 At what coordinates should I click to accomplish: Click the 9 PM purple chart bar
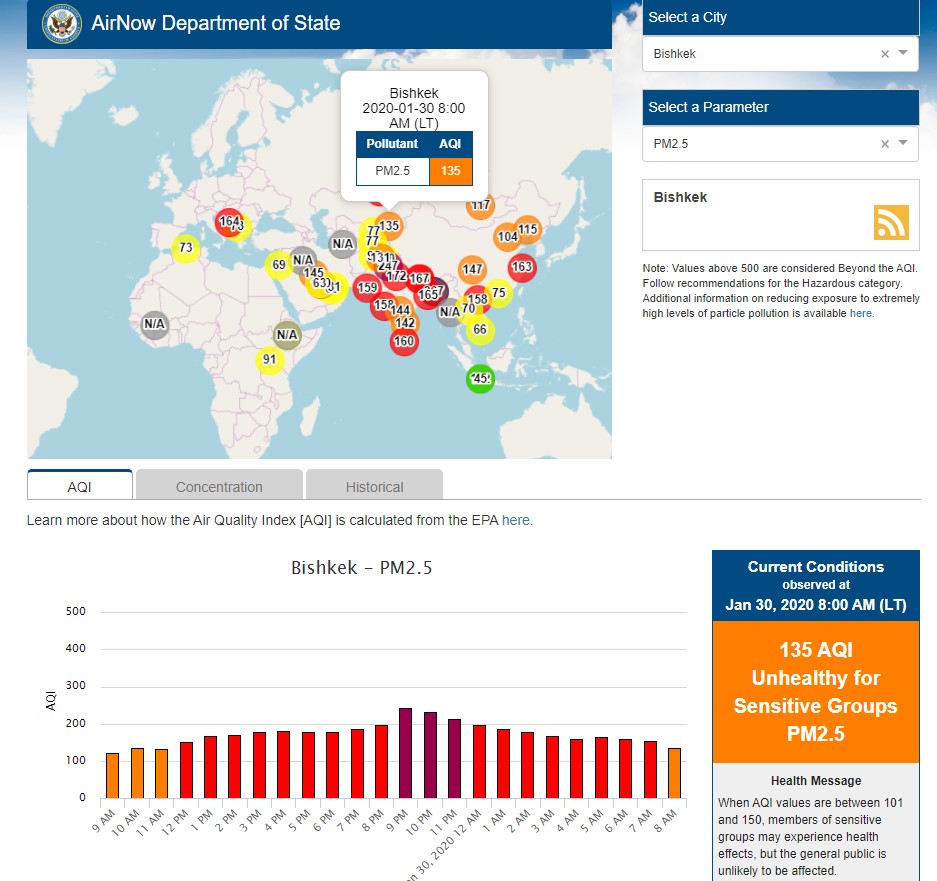[406, 753]
